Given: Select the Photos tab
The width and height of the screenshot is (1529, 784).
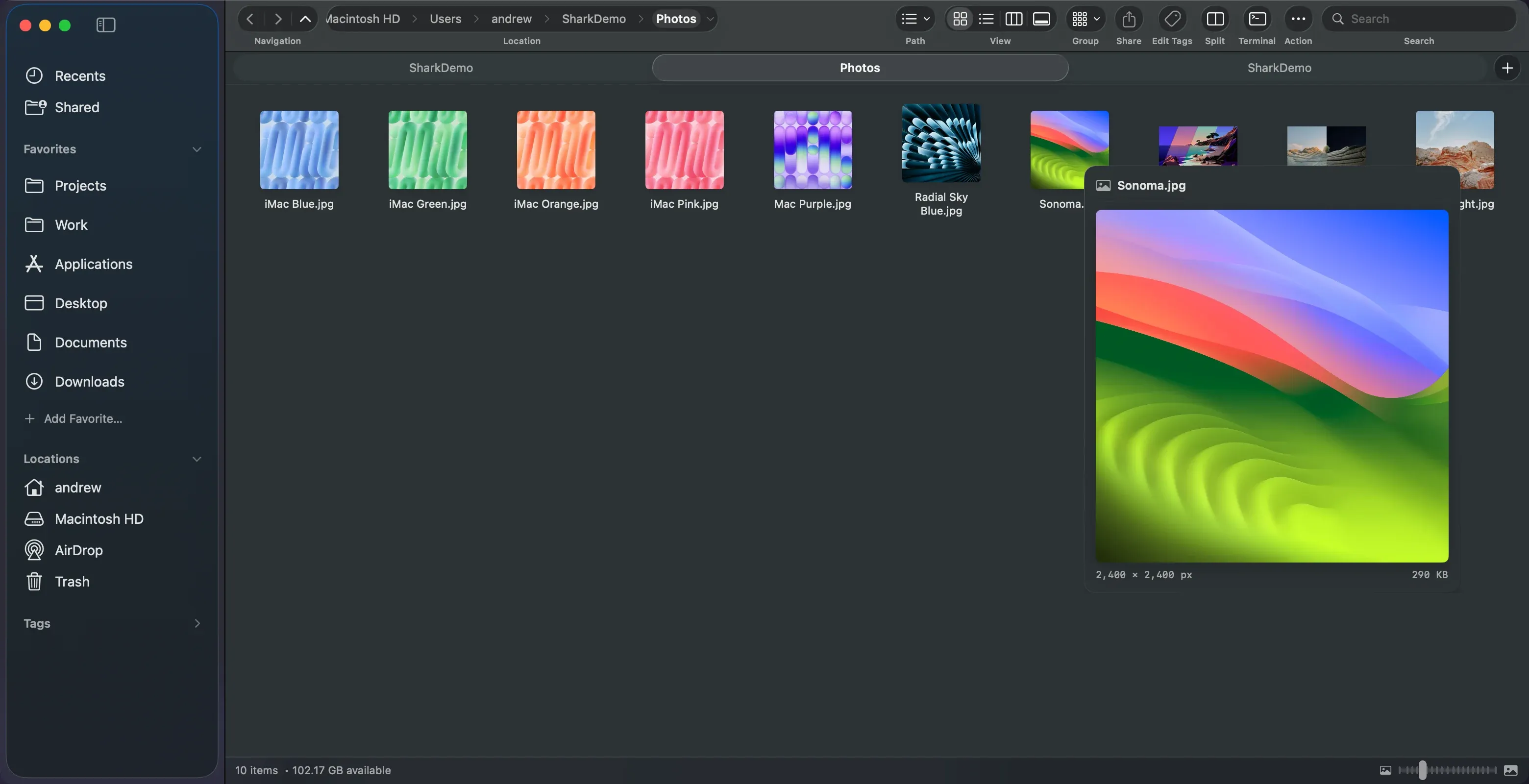Looking at the screenshot, I should pos(860,68).
